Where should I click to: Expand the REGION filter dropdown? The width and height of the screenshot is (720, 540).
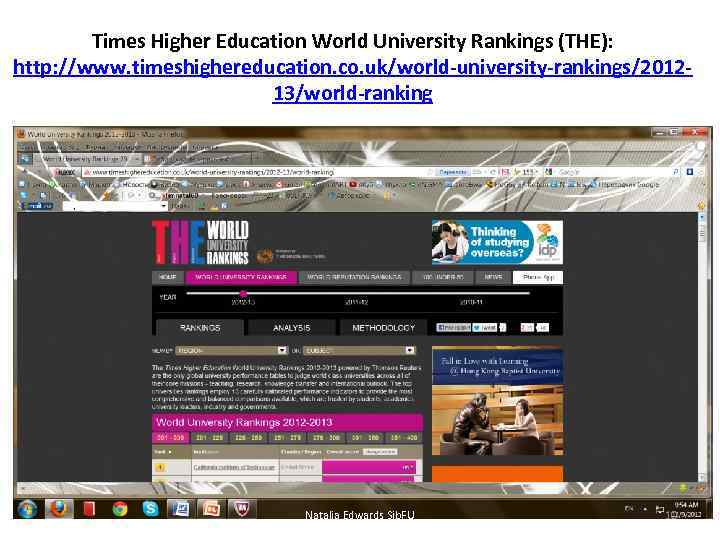[x=232, y=350]
